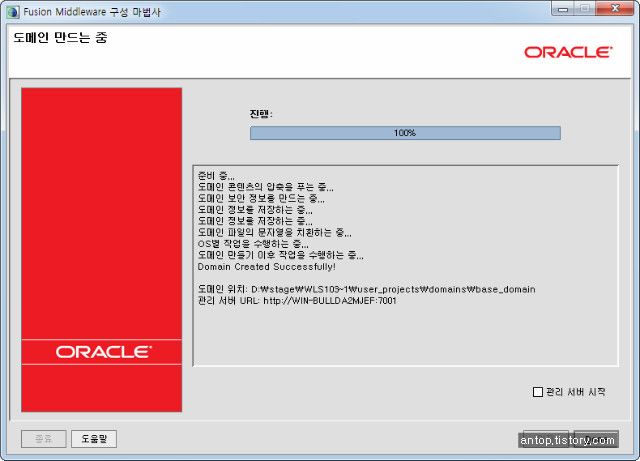
Task: Click the 도메인 위치 base_domain path line
Action: click(x=366, y=290)
